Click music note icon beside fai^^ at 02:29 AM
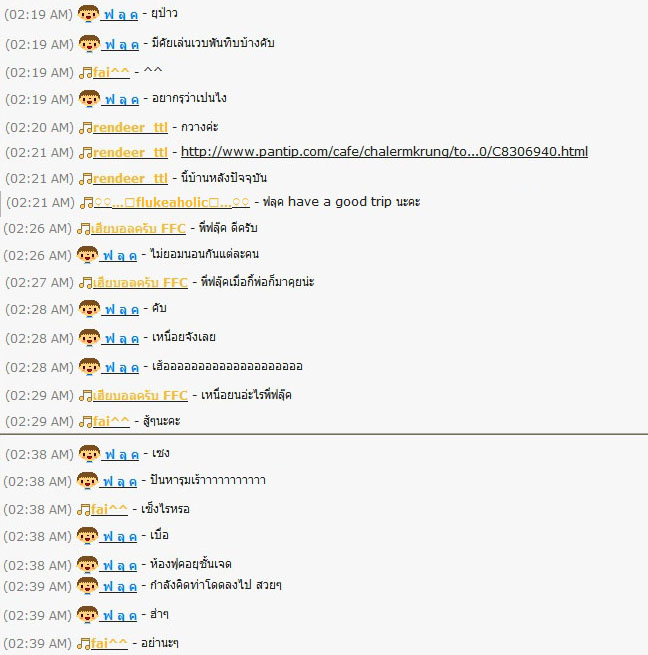Screen dimensions: 648x655 pos(86,422)
